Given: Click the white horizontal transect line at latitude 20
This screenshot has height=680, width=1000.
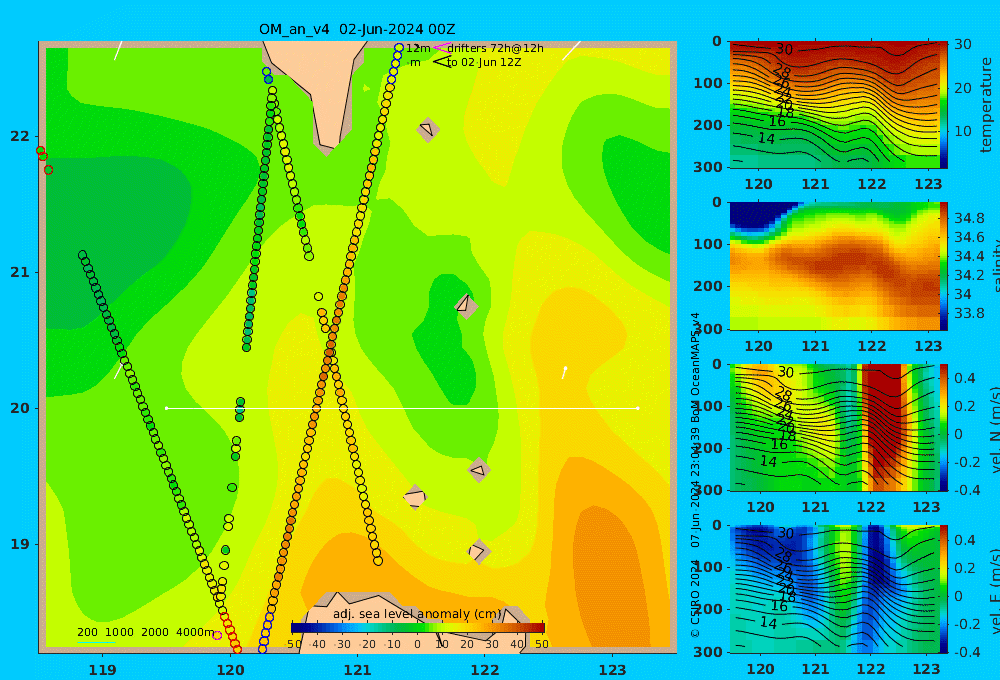Looking at the screenshot, I should point(402,408).
